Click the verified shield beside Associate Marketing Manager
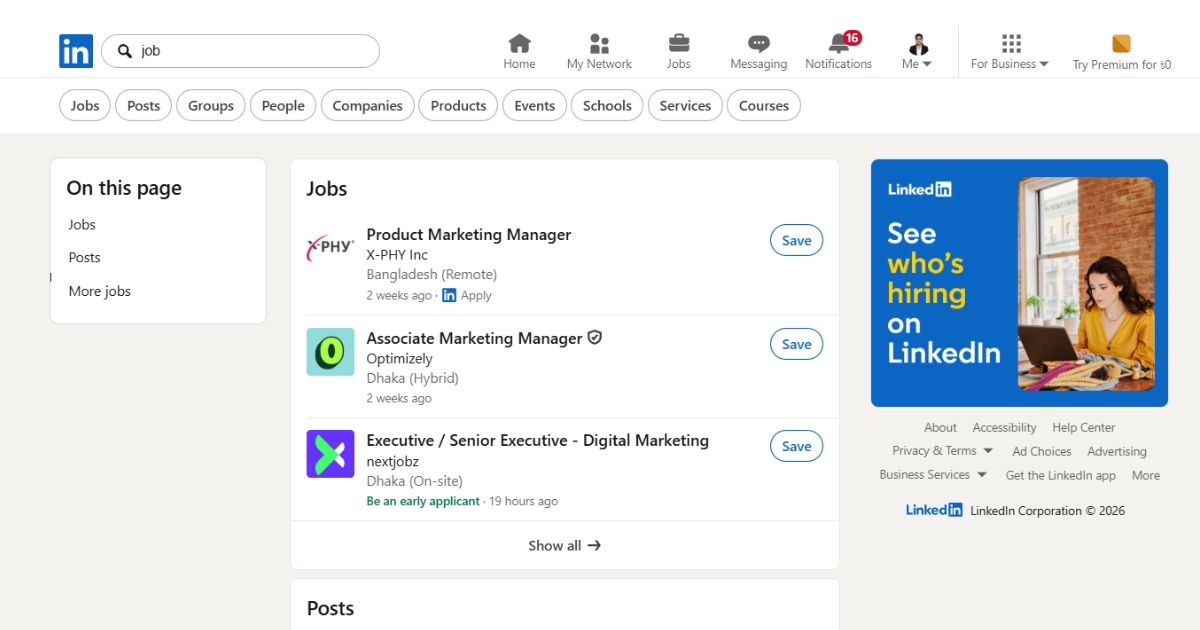1200x630 pixels. [x=595, y=338]
